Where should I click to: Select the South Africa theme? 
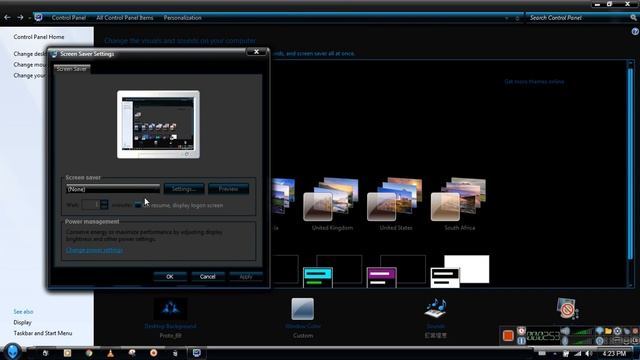[x=459, y=204]
